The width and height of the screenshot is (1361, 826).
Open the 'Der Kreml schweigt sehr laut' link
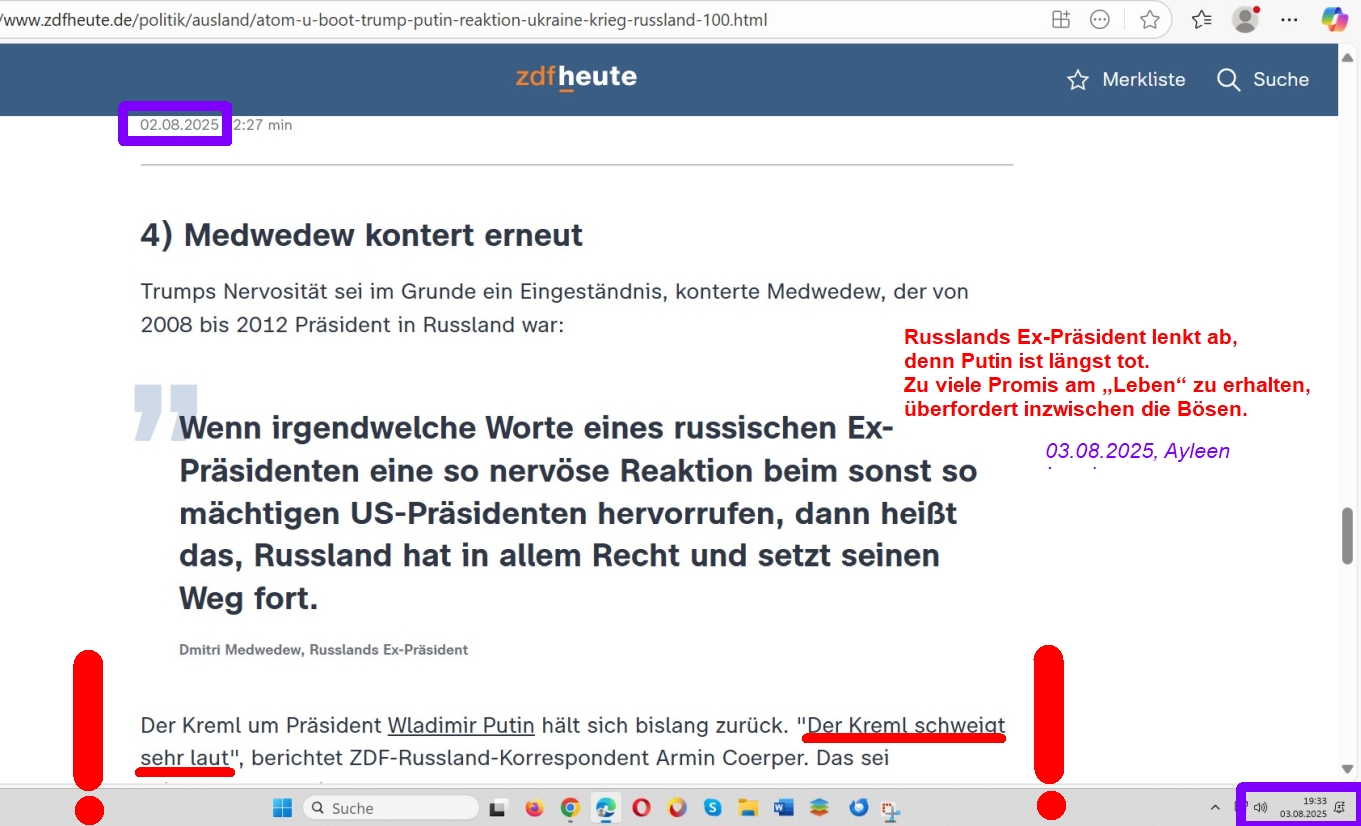pyautogui.click(x=905, y=725)
